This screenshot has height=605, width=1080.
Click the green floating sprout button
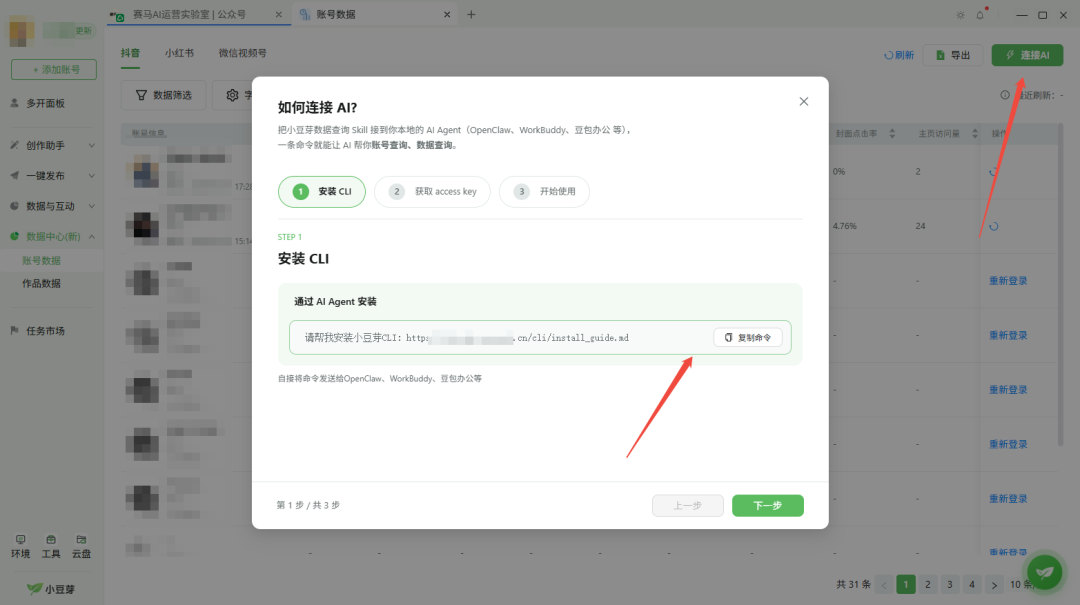tap(1044, 572)
